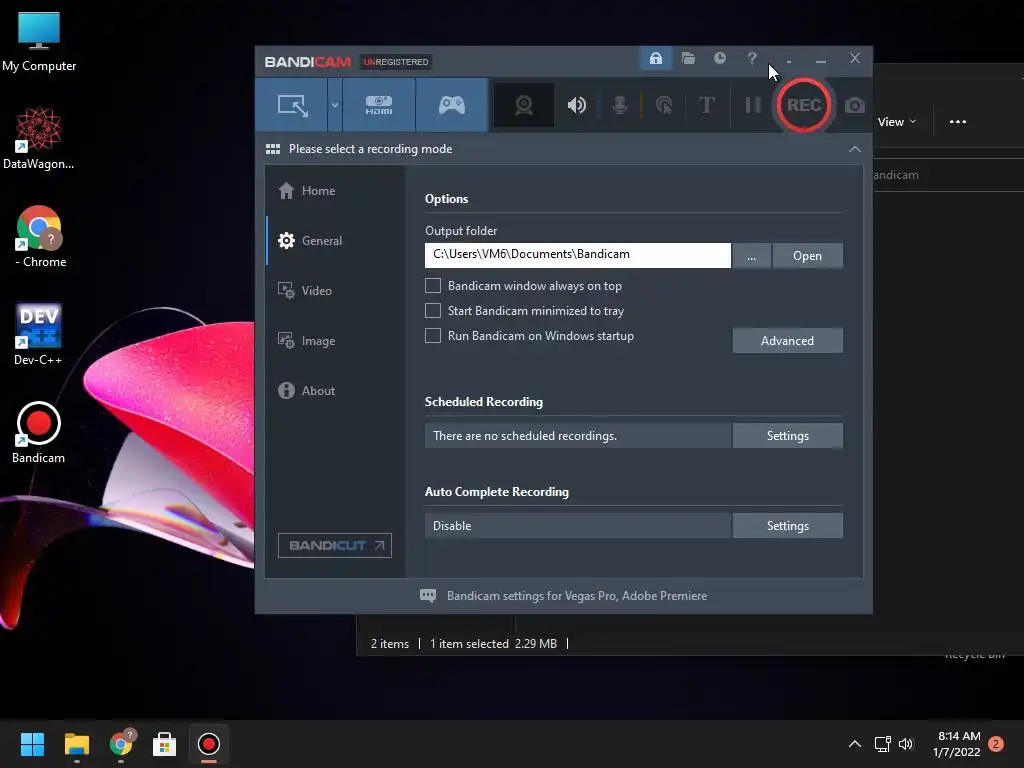This screenshot has height=768, width=1024.
Task: Click the pause recording button
Action: point(752,105)
